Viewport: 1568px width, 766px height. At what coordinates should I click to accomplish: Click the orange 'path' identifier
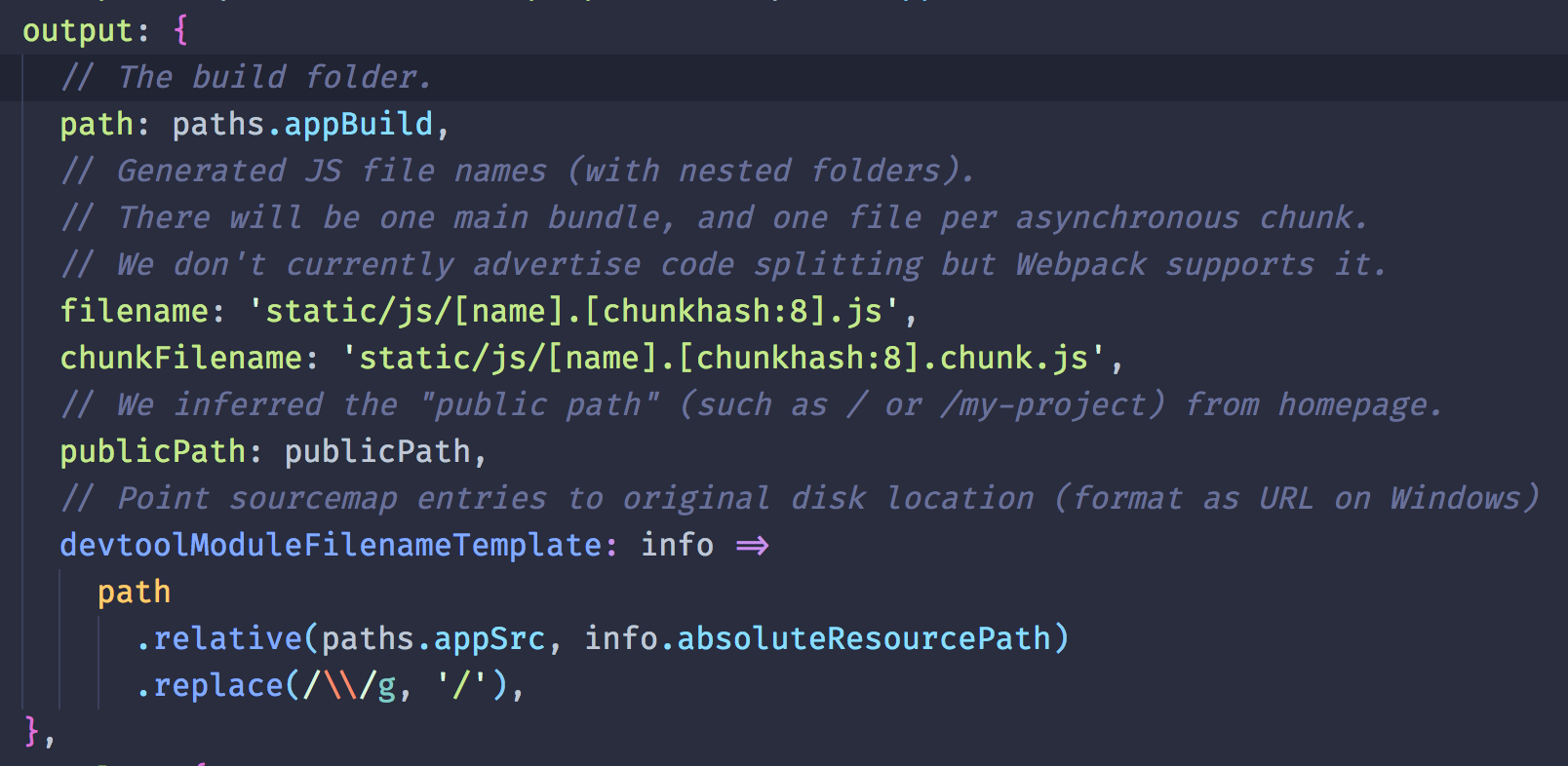(134, 593)
